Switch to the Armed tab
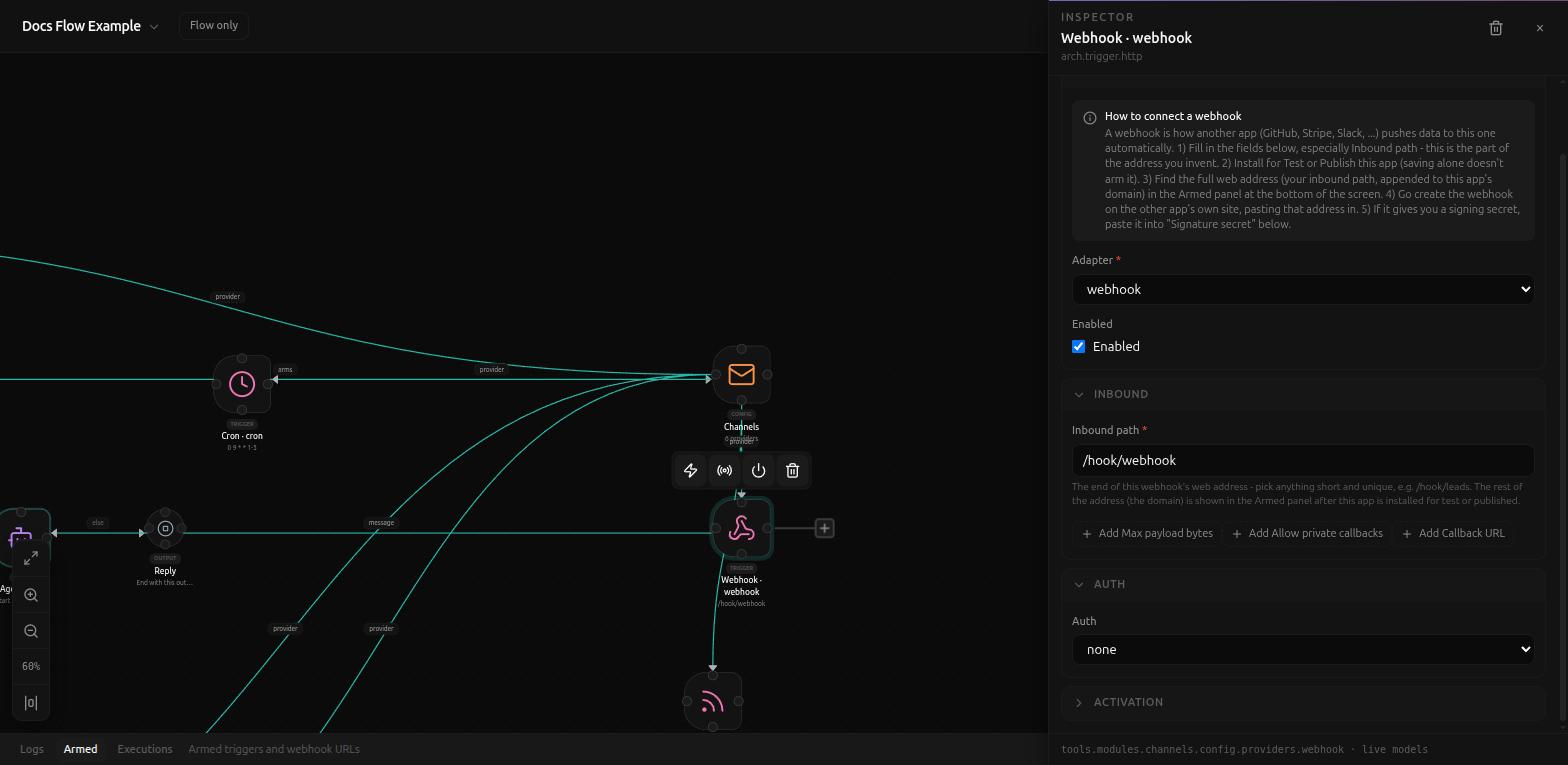The height and width of the screenshot is (765, 1568). (81, 749)
